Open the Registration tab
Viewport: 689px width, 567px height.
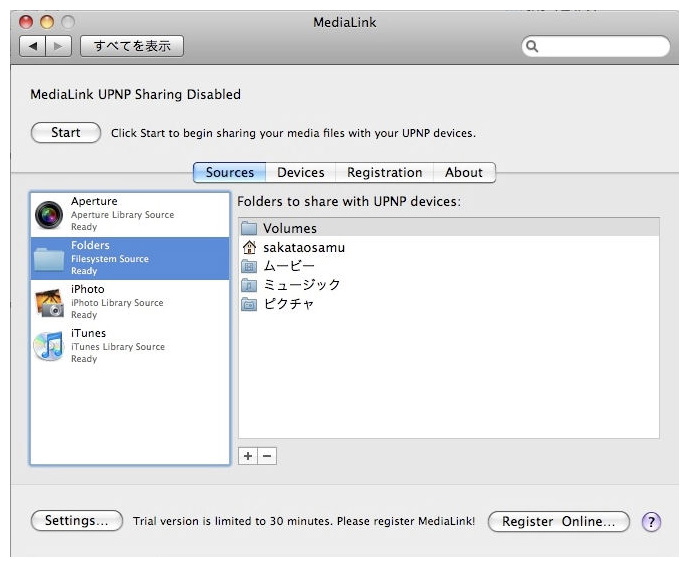(384, 172)
